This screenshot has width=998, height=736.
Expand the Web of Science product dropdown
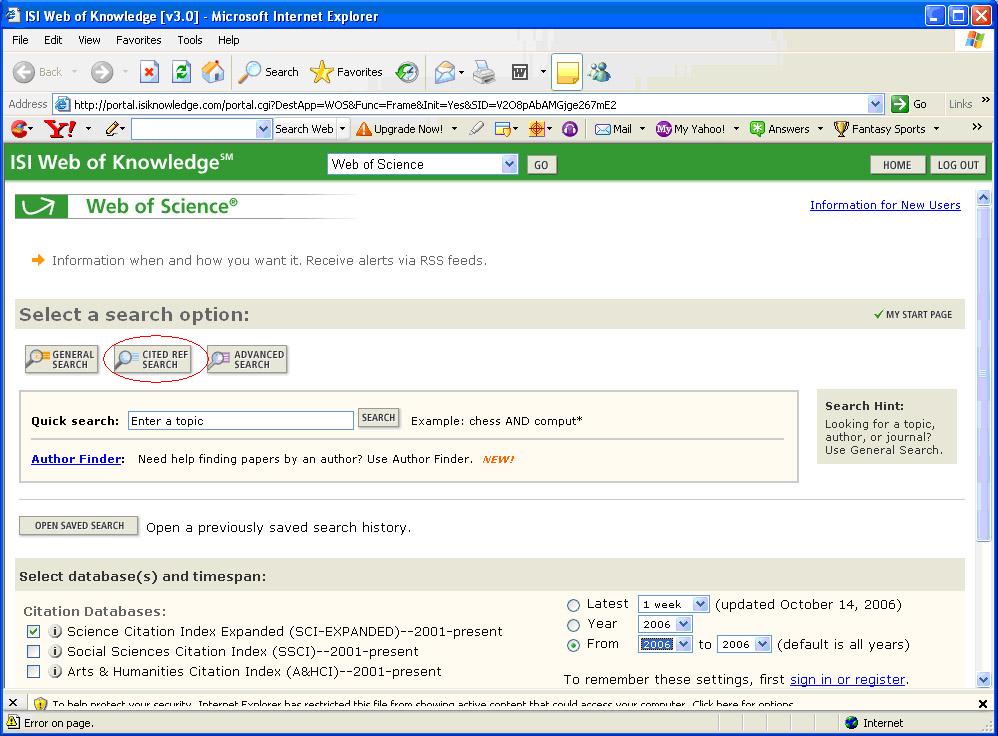[x=509, y=164]
